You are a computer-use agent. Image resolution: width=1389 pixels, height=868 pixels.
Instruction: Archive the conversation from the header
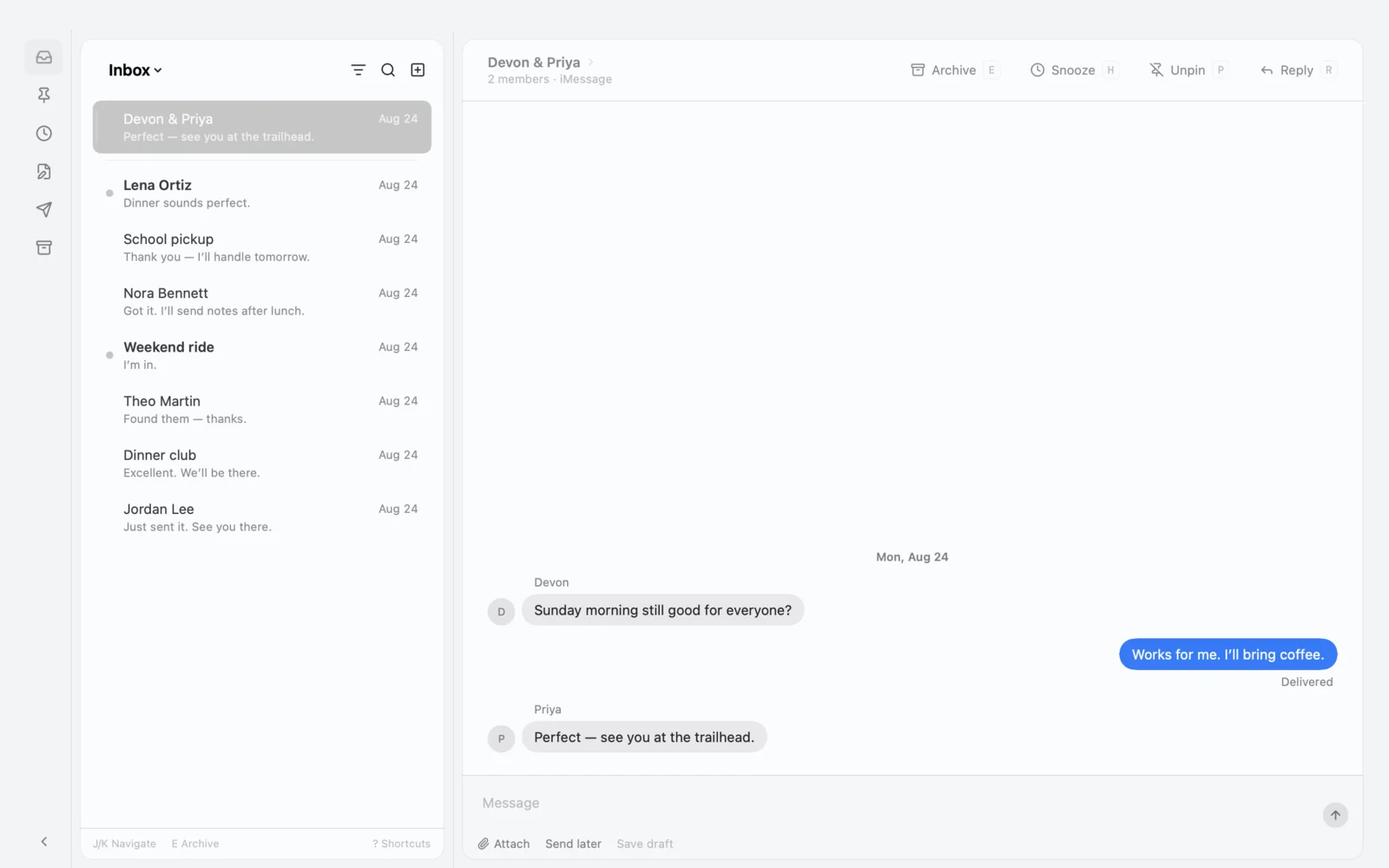click(953, 70)
